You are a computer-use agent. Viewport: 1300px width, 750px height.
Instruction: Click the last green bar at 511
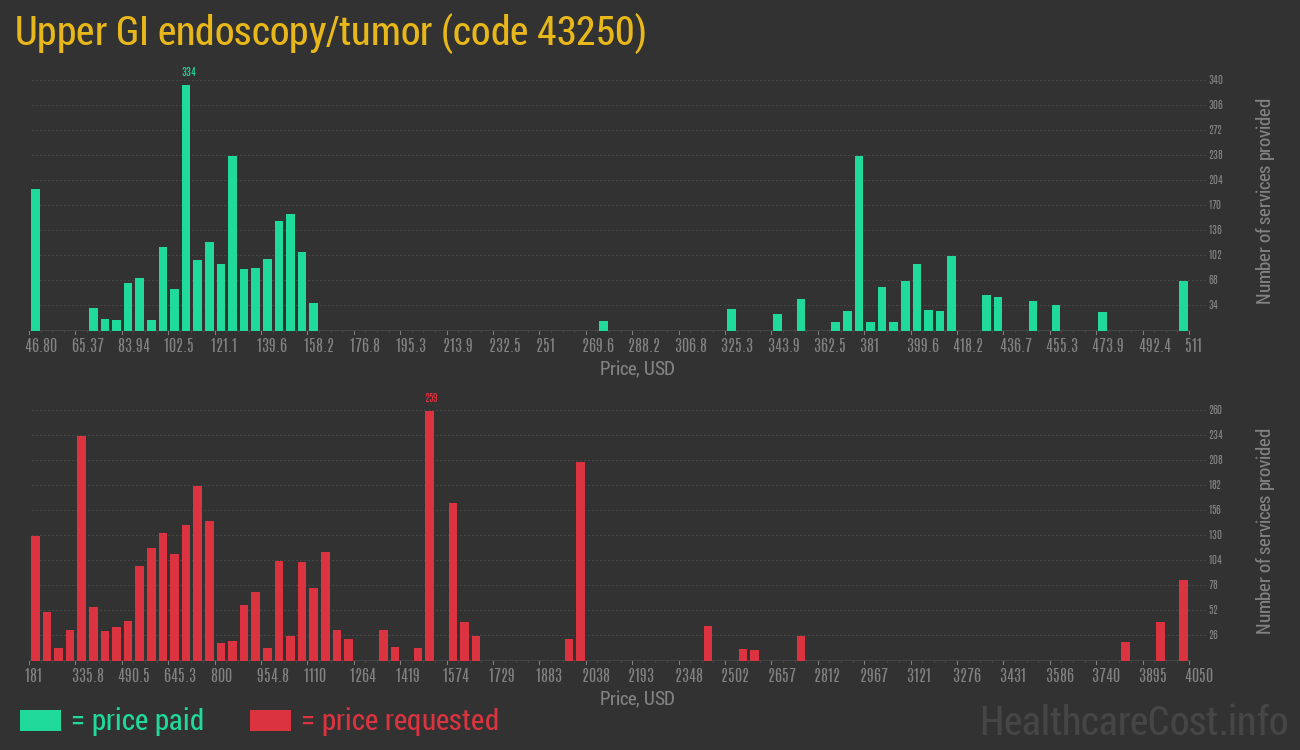click(x=1183, y=306)
